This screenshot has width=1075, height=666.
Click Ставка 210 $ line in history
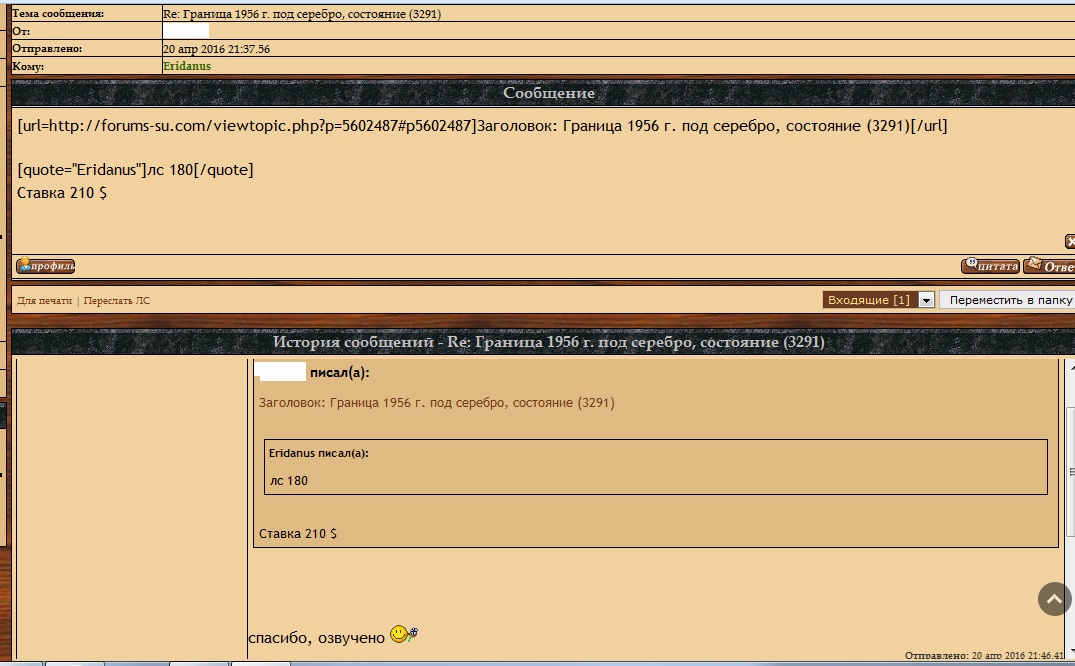[x=298, y=534]
